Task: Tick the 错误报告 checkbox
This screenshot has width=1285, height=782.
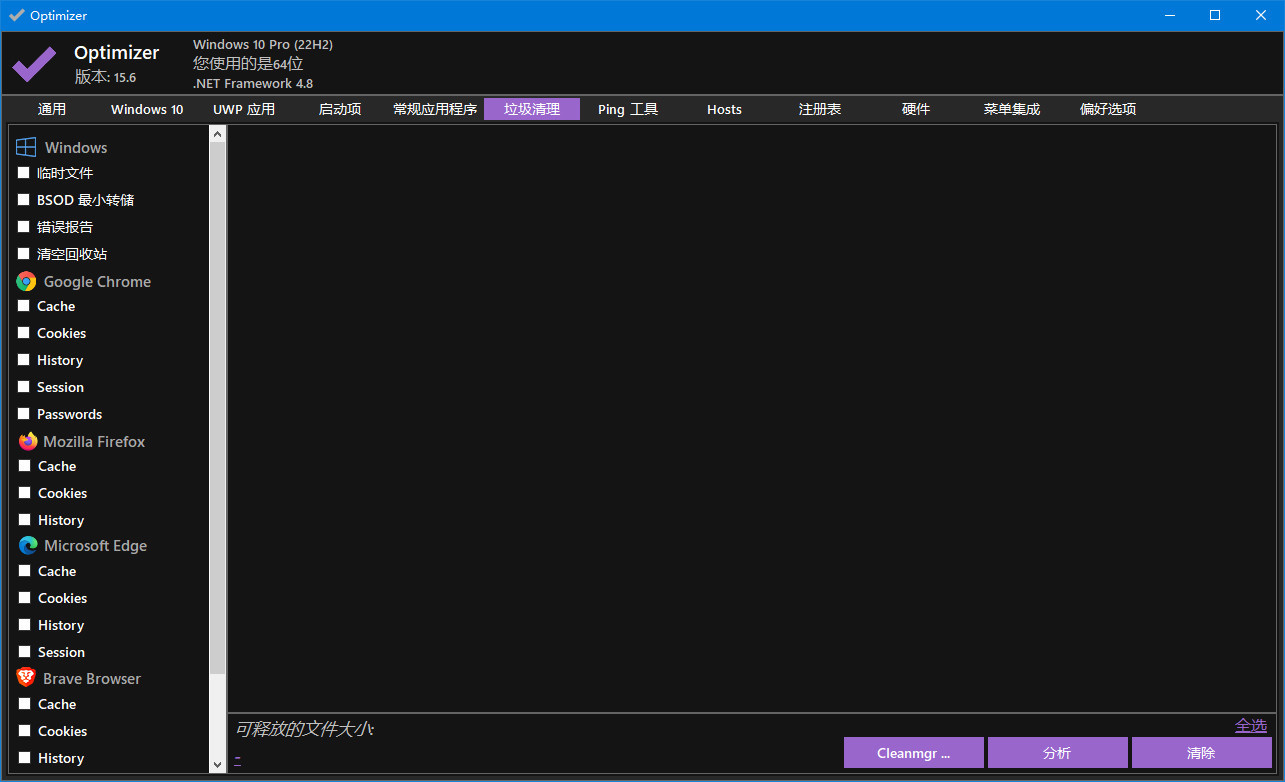Action: coord(24,226)
